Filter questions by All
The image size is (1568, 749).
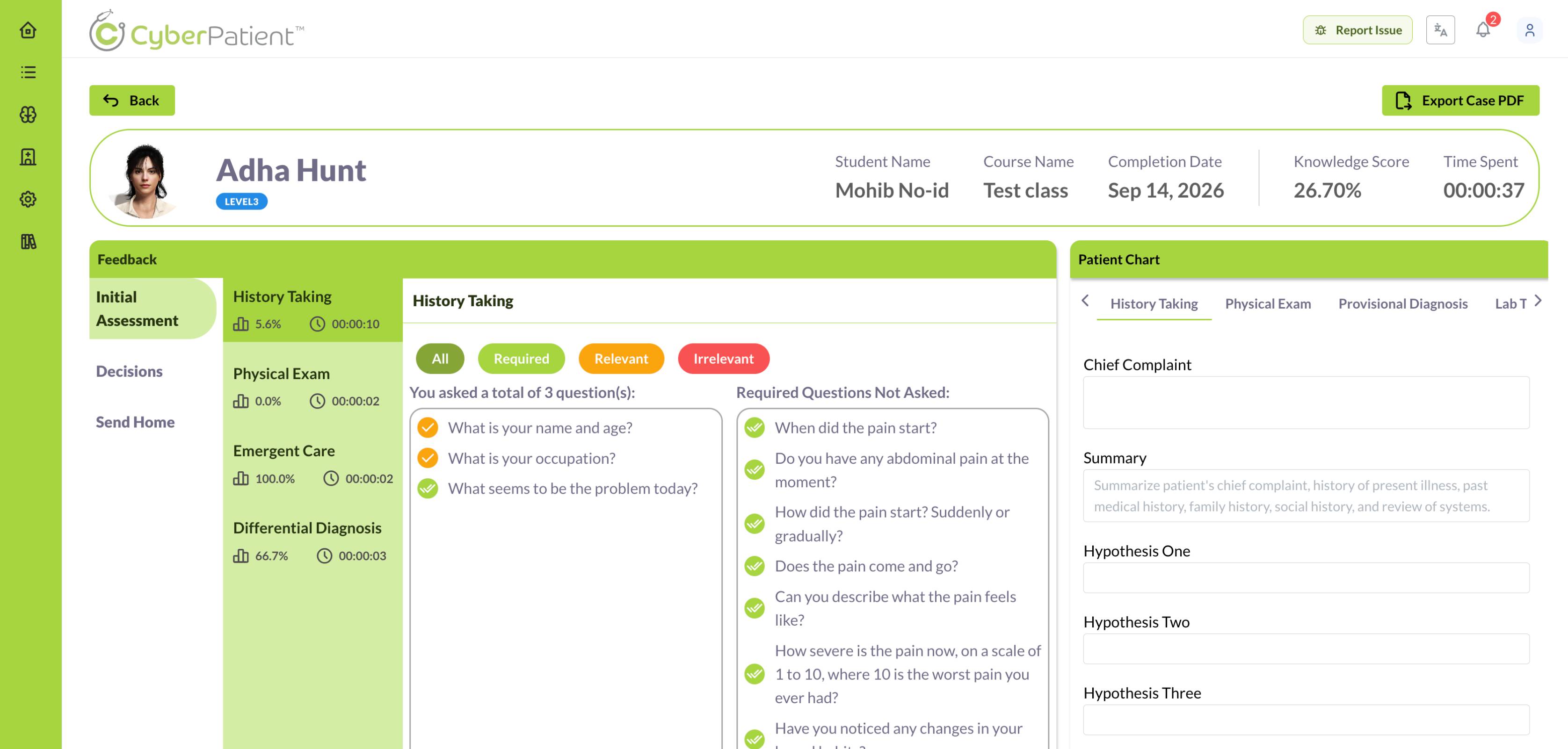(x=440, y=359)
